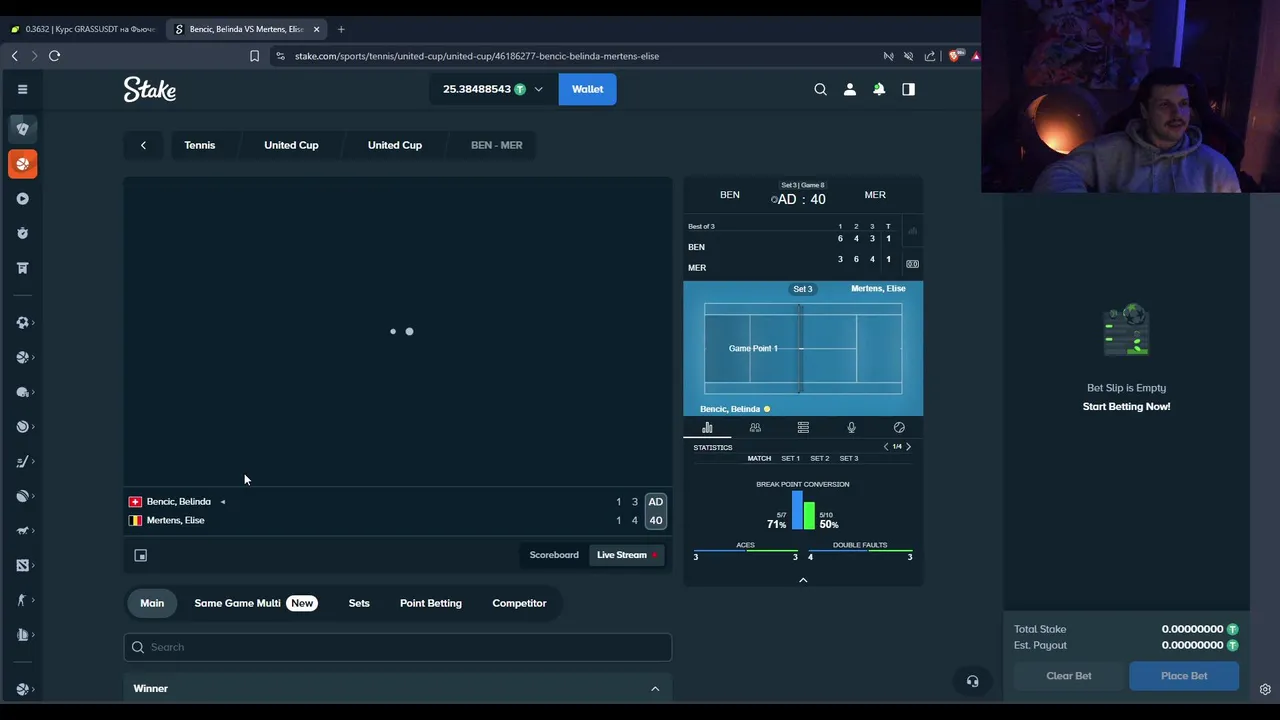Image resolution: width=1280 pixels, height=720 pixels.
Task: Select the orange Sports basketball icon
Action: (x=22, y=164)
